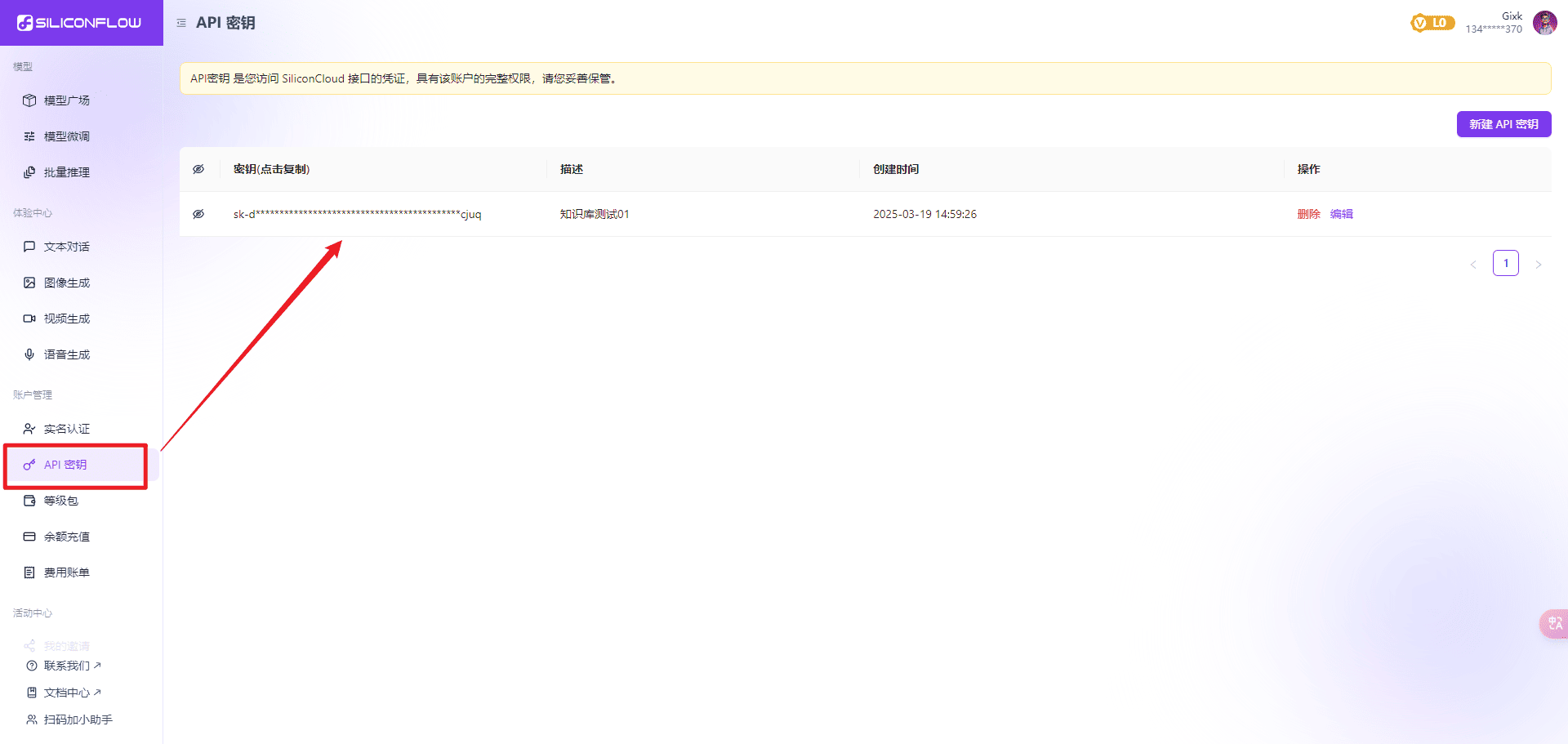Click the 图像生成 image icon
Screen dimensions: 1568x744
pos(29,283)
